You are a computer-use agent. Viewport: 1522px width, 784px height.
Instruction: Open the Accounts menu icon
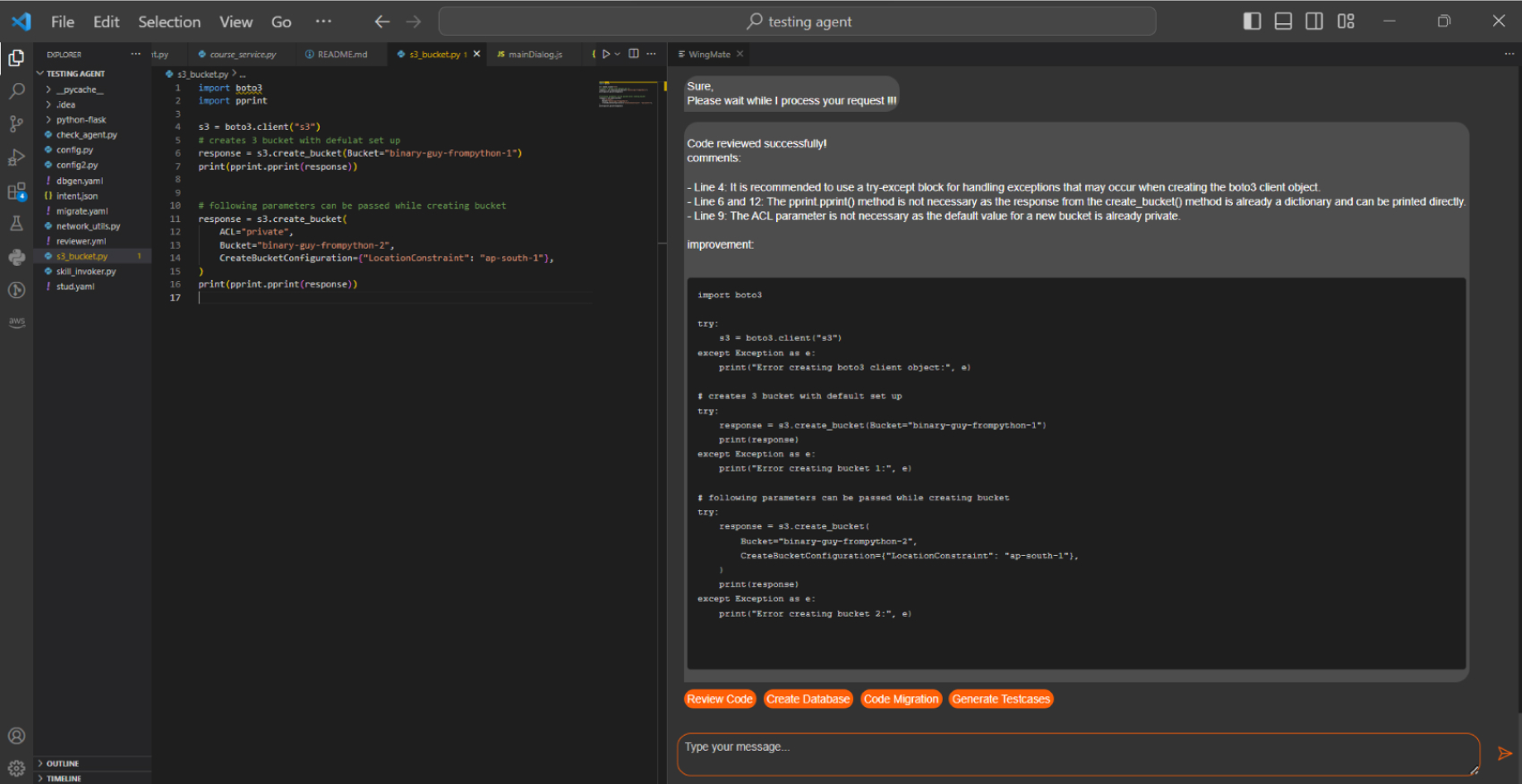[16, 736]
